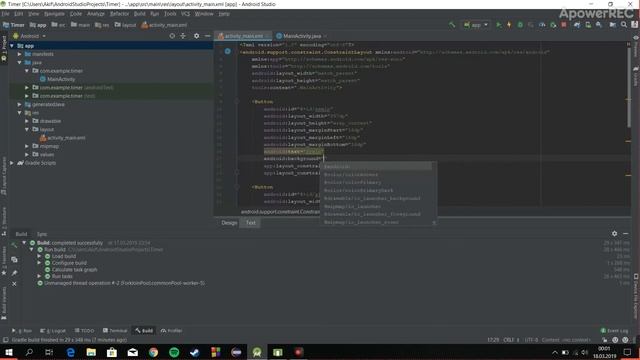640x360 pixels.
Task: Click the Sync Project with Gradle icon
Action: pyautogui.click(x=577, y=25)
